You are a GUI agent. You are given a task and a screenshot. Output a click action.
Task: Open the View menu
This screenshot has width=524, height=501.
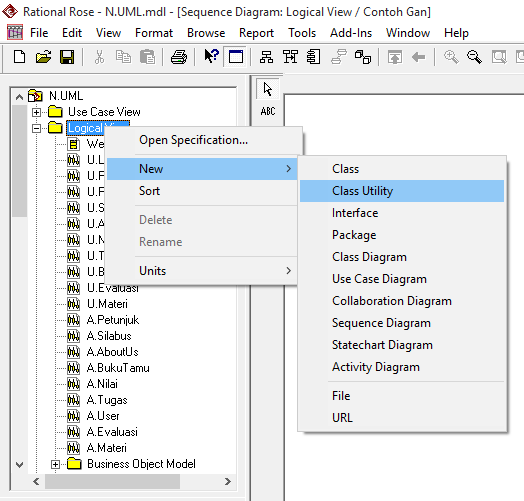(108, 33)
